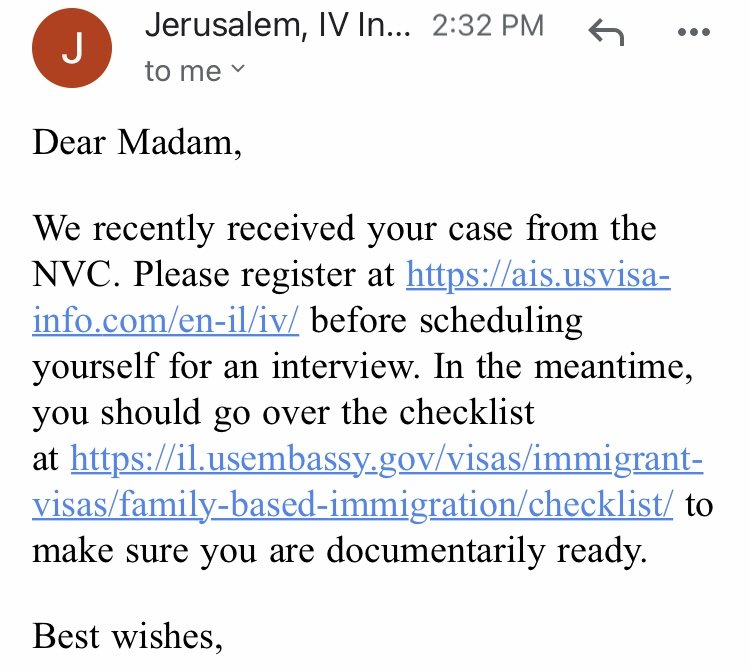750x670 pixels.
Task: Open the https://ais.usvisa- registration link
Action: click(538, 275)
